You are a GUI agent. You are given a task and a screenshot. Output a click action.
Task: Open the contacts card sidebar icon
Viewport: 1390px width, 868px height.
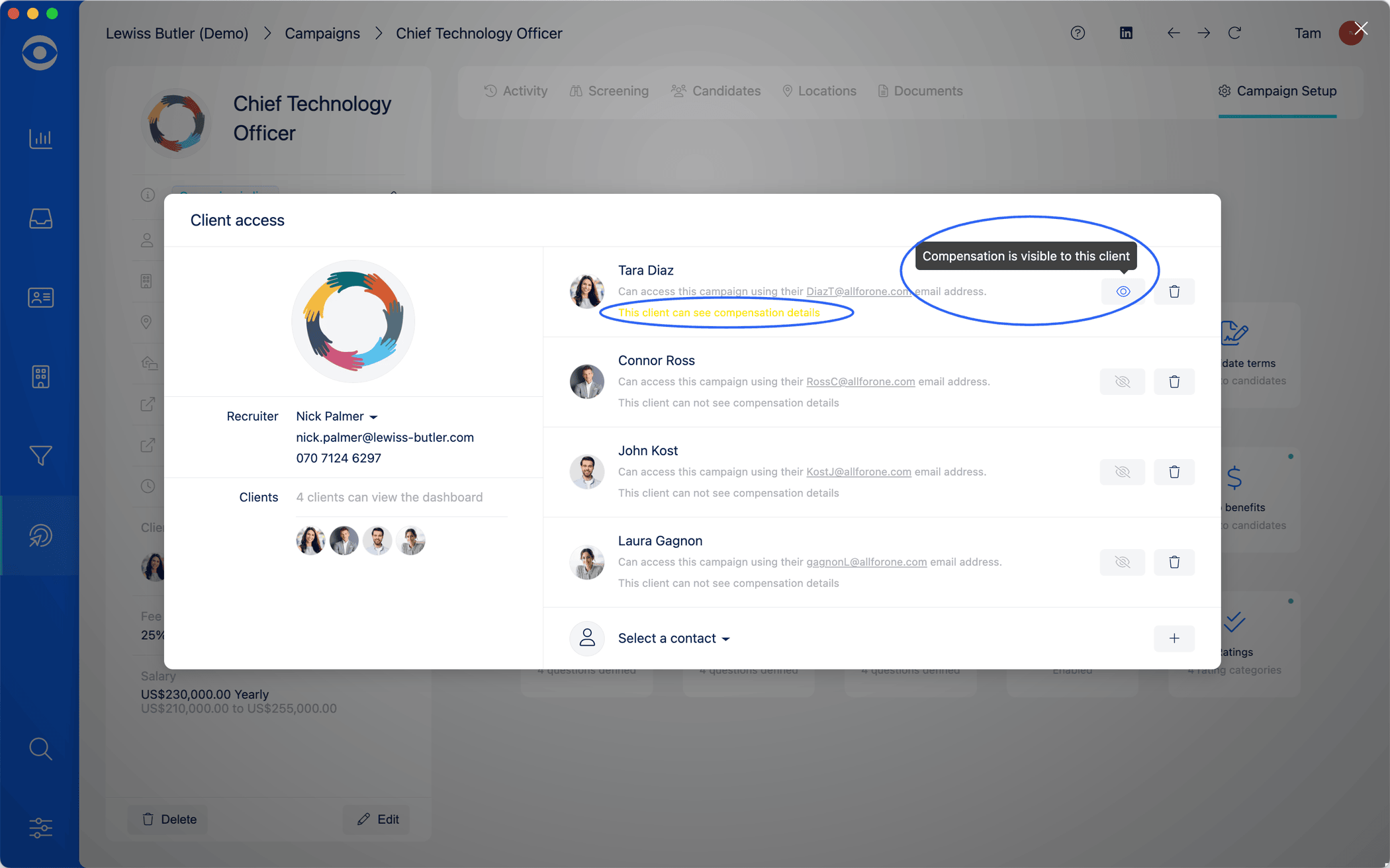pyautogui.click(x=40, y=298)
